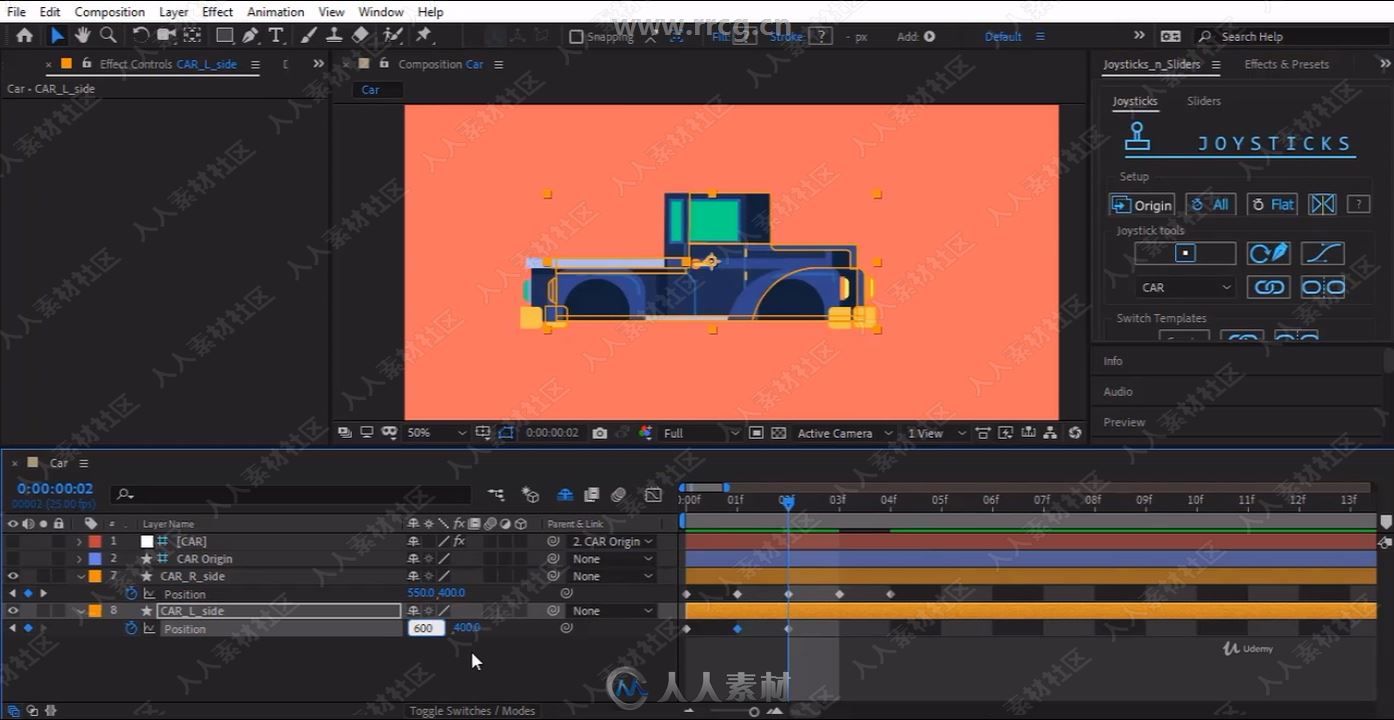
Task: Open the Effect menu
Action: (217, 12)
